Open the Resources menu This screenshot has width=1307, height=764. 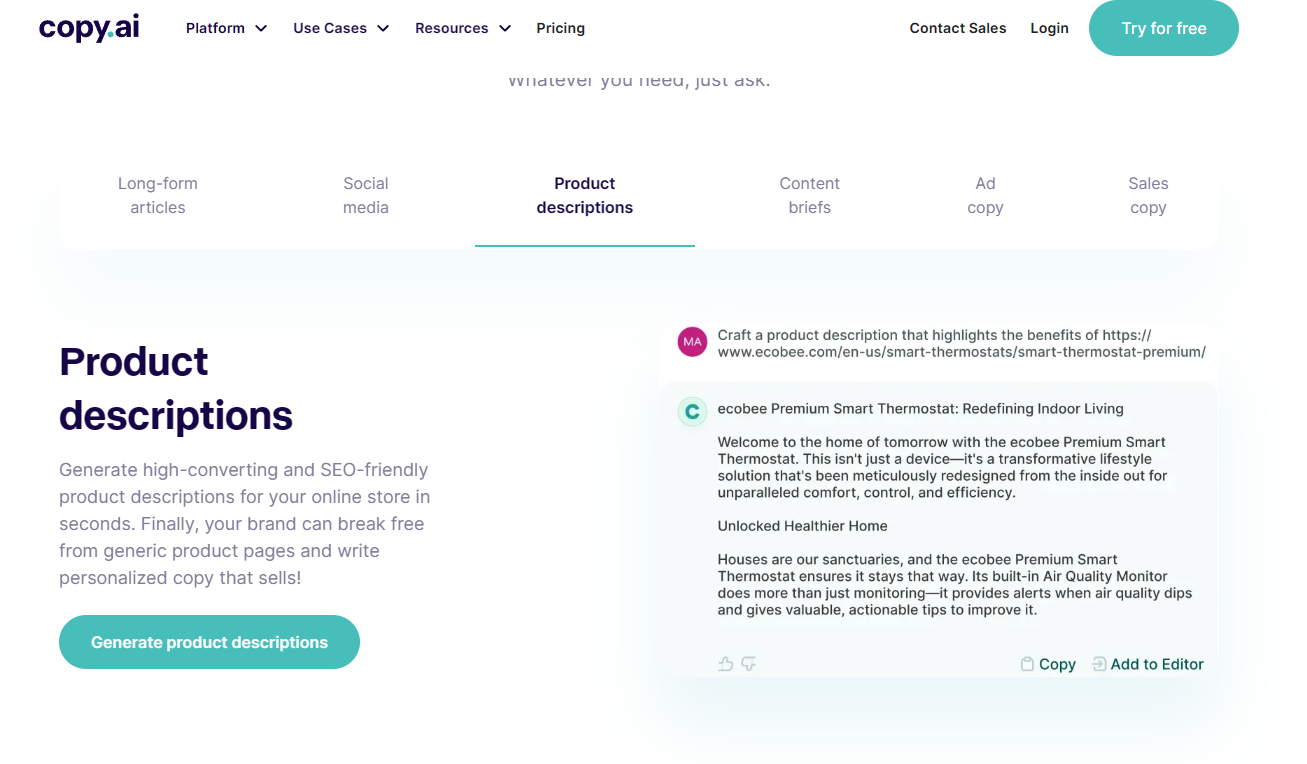point(463,28)
